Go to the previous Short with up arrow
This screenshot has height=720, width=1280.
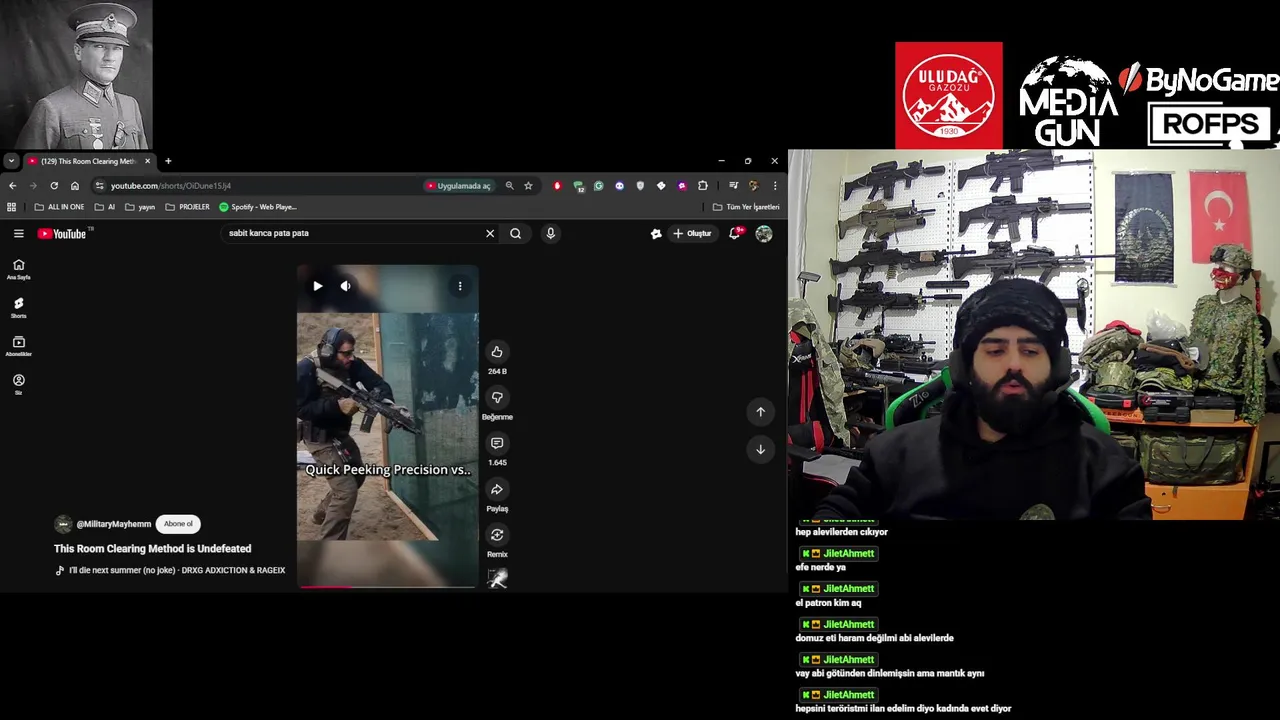coord(760,412)
